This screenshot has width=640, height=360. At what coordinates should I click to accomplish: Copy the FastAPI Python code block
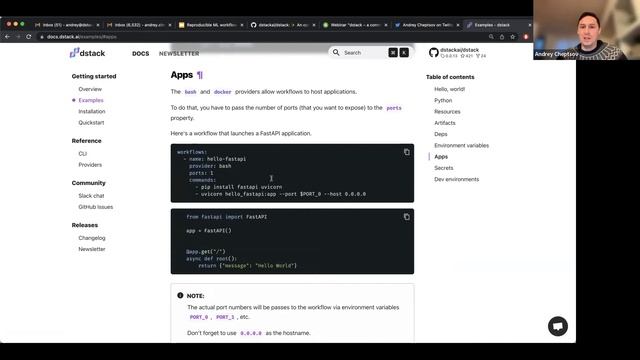[x=407, y=217]
